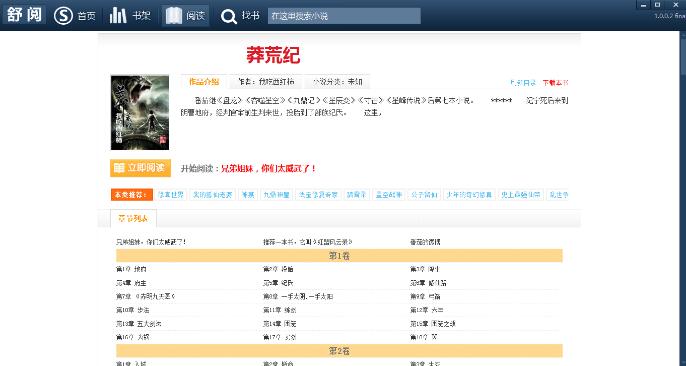686x366 pixels.
Task: Select the 作者: 我吃西红柿 tab
Action: click(266, 82)
